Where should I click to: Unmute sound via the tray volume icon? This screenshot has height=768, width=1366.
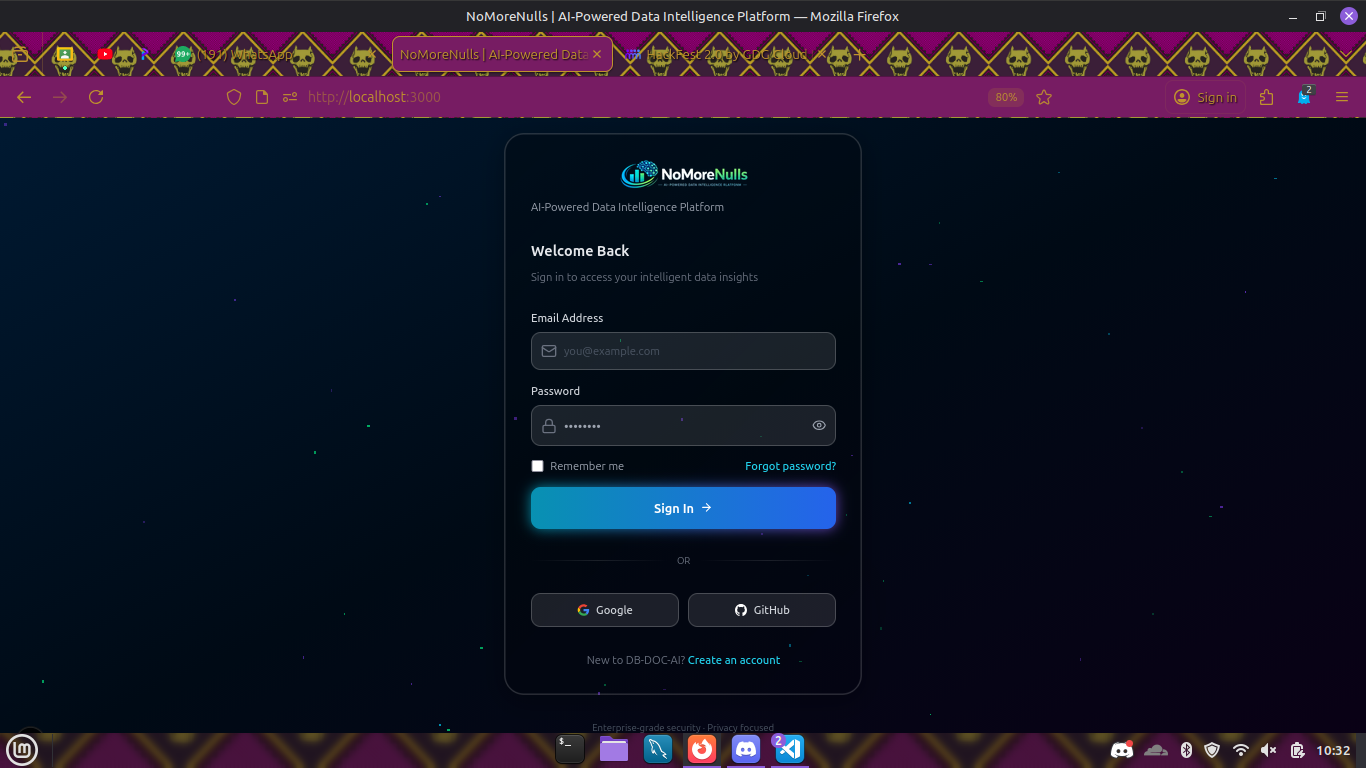tap(1269, 750)
